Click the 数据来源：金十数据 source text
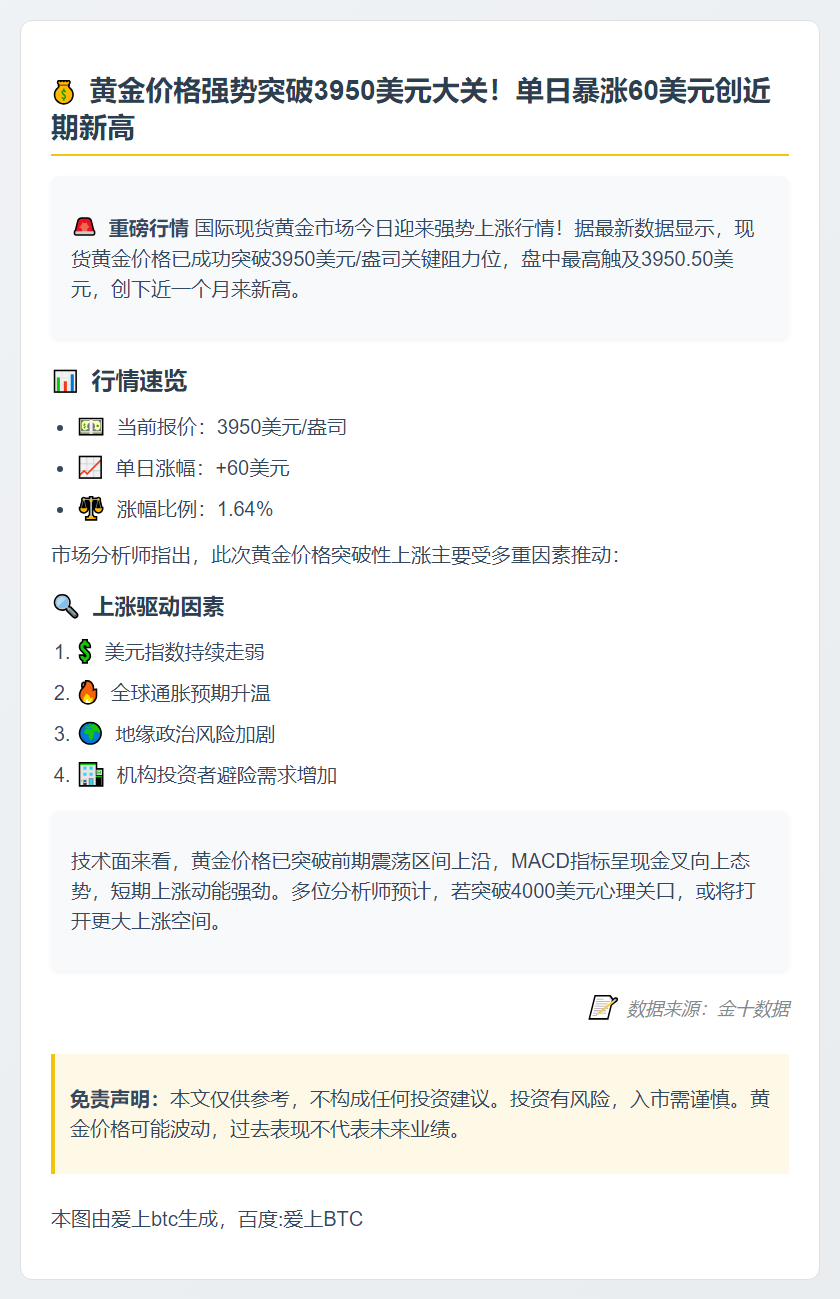The image size is (840, 1299). pos(708,1009)
